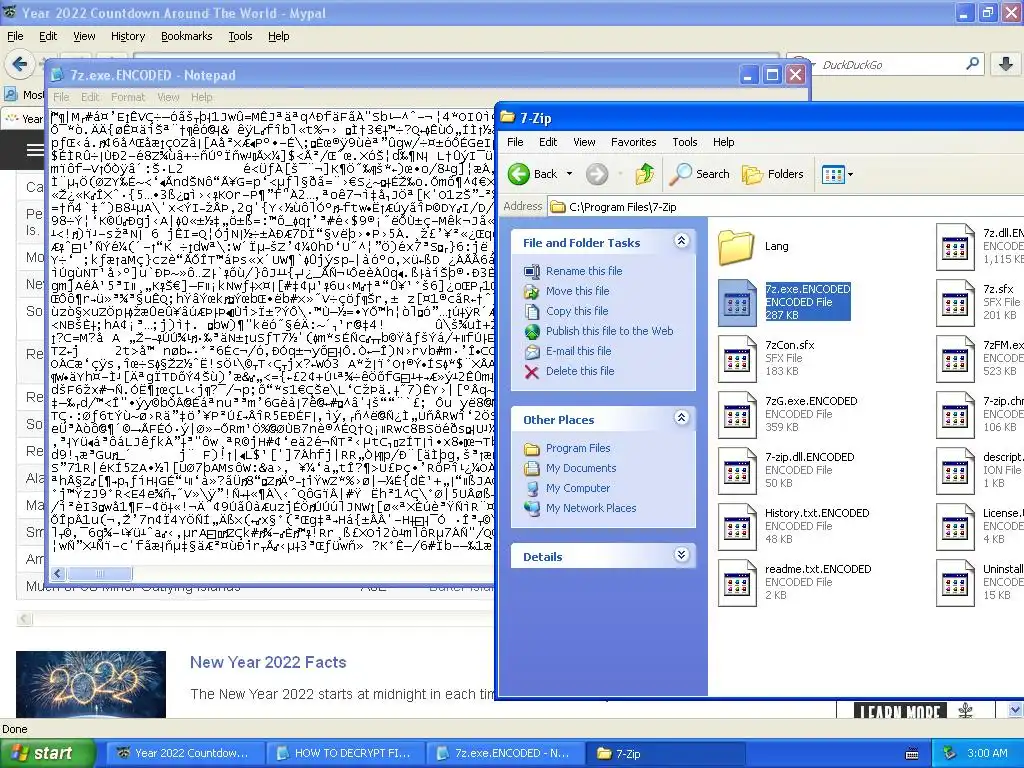Collapse the File and Folder Tasks panel
Image resolution: width=1024 pixels, height=768 pixels.
681,241
